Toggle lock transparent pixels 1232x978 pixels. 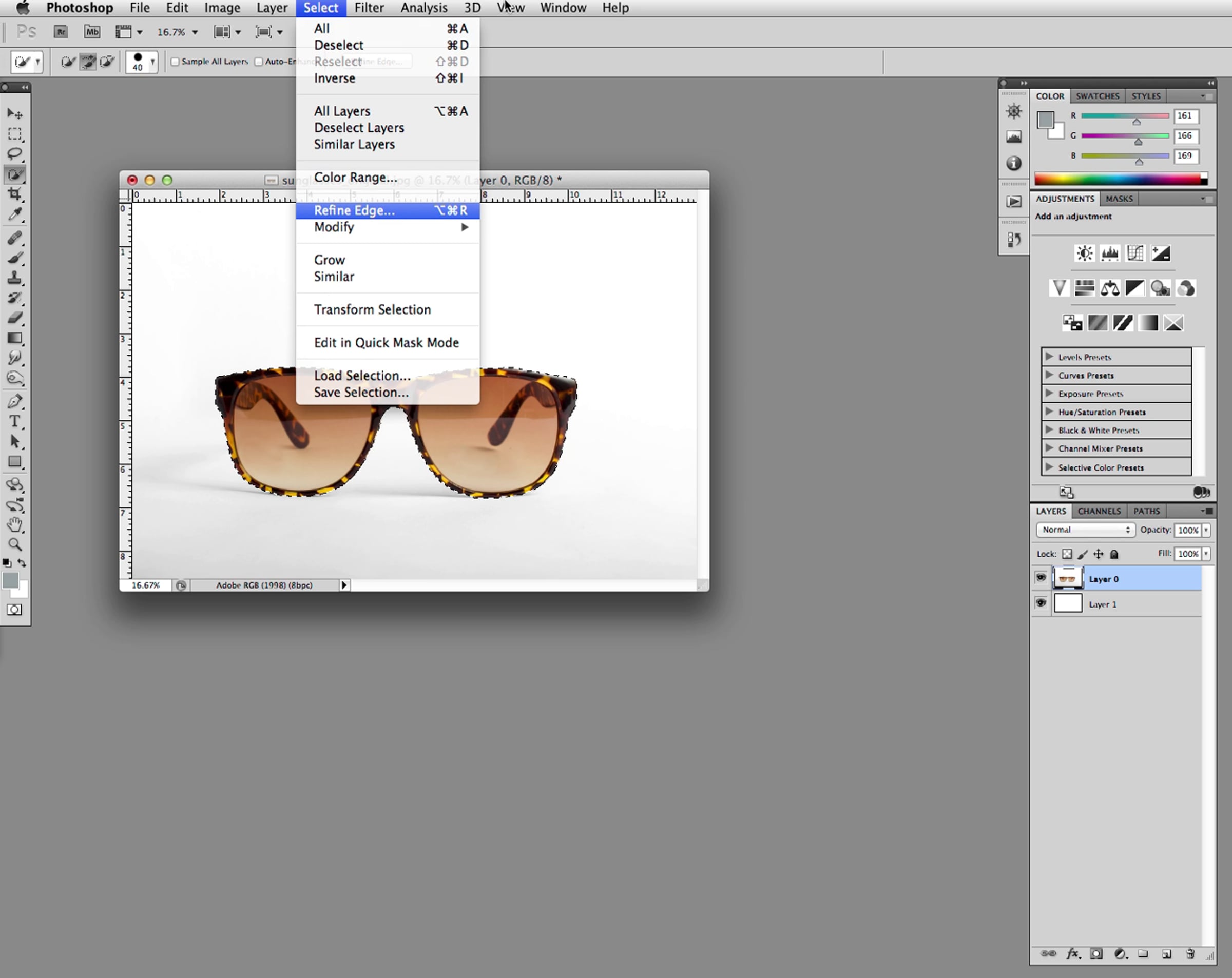pos(1067,554)
